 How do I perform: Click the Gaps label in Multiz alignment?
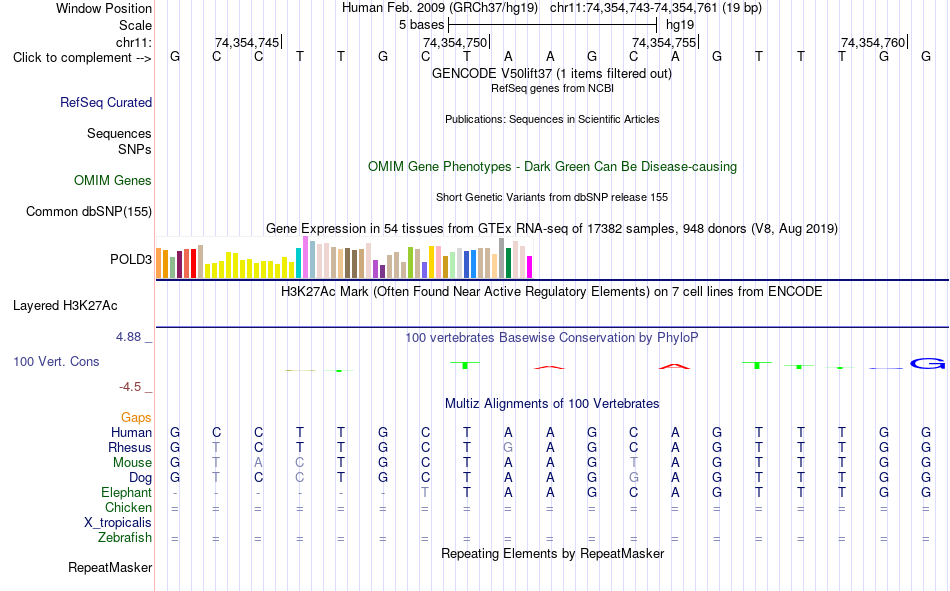(136, 418)
